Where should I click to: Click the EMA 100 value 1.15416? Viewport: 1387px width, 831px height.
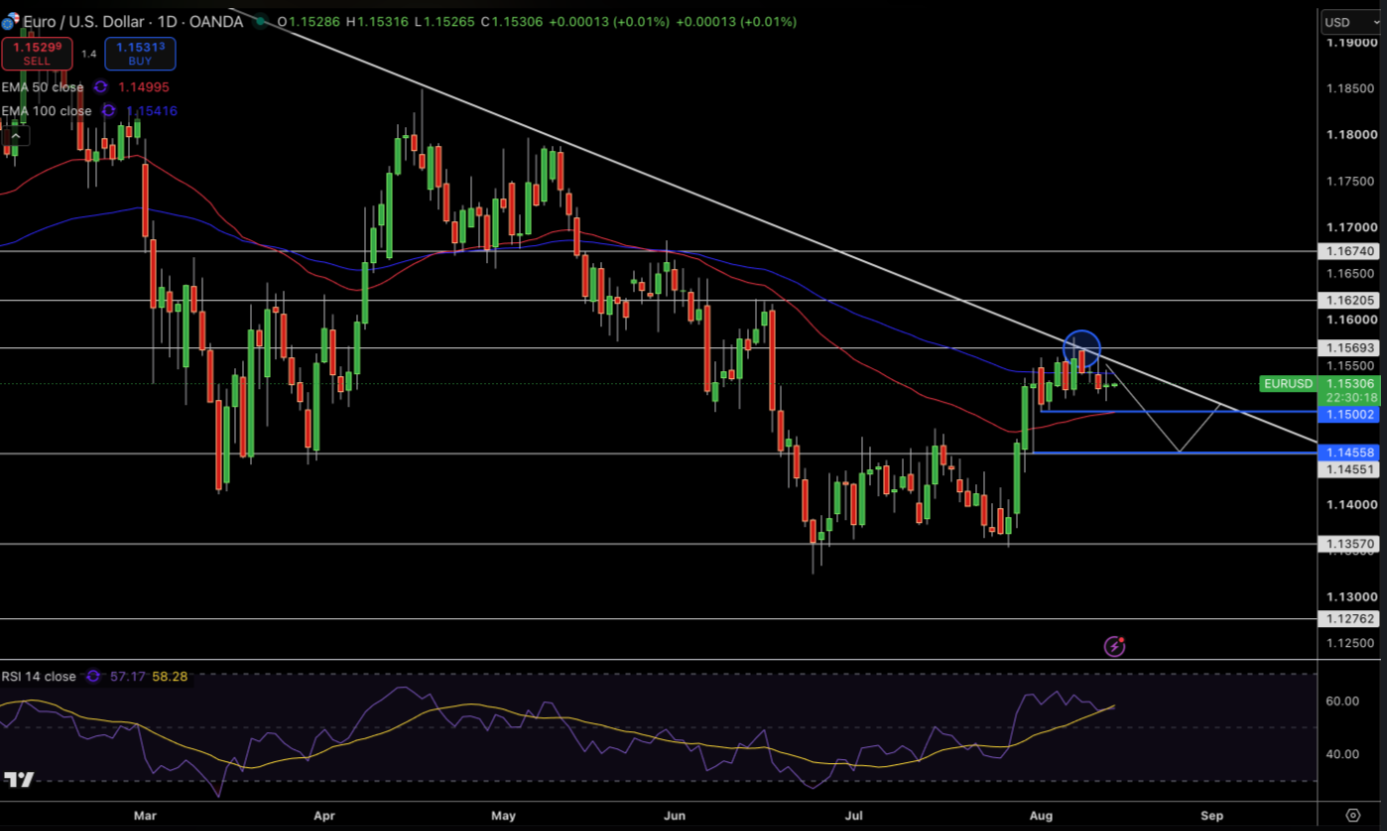click(152, 111)
